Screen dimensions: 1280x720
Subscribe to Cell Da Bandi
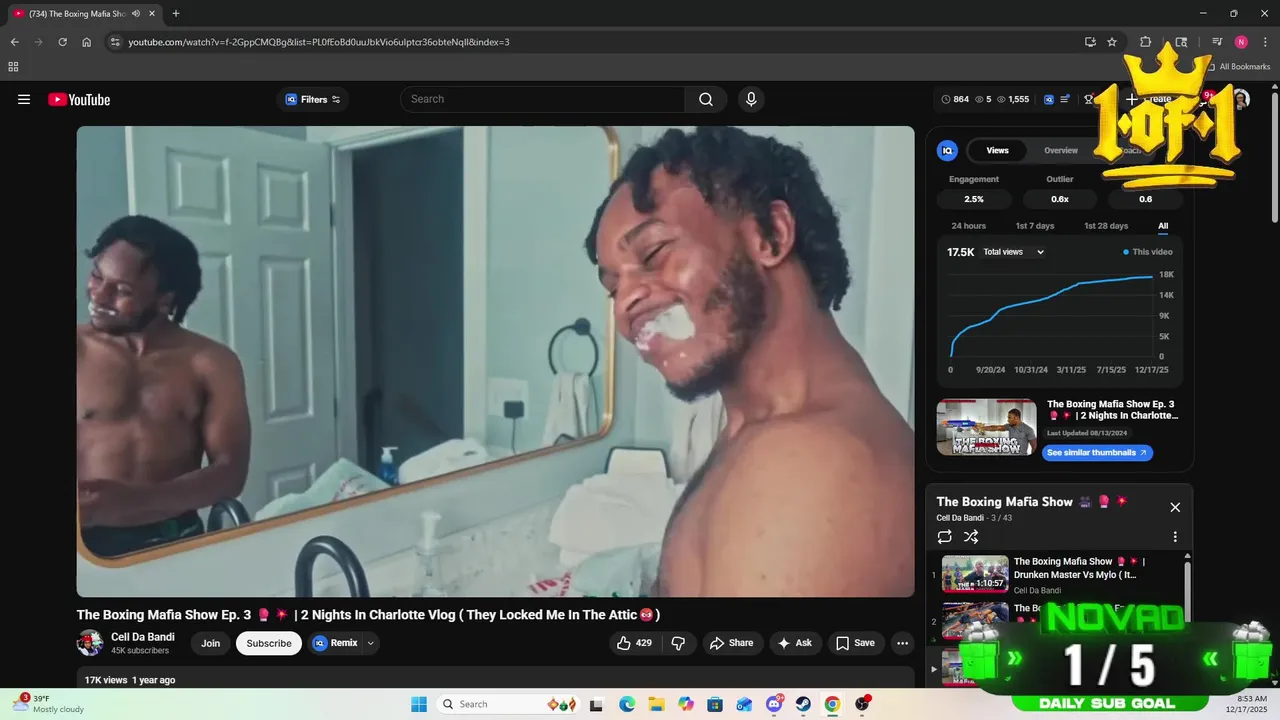point(269,643)
